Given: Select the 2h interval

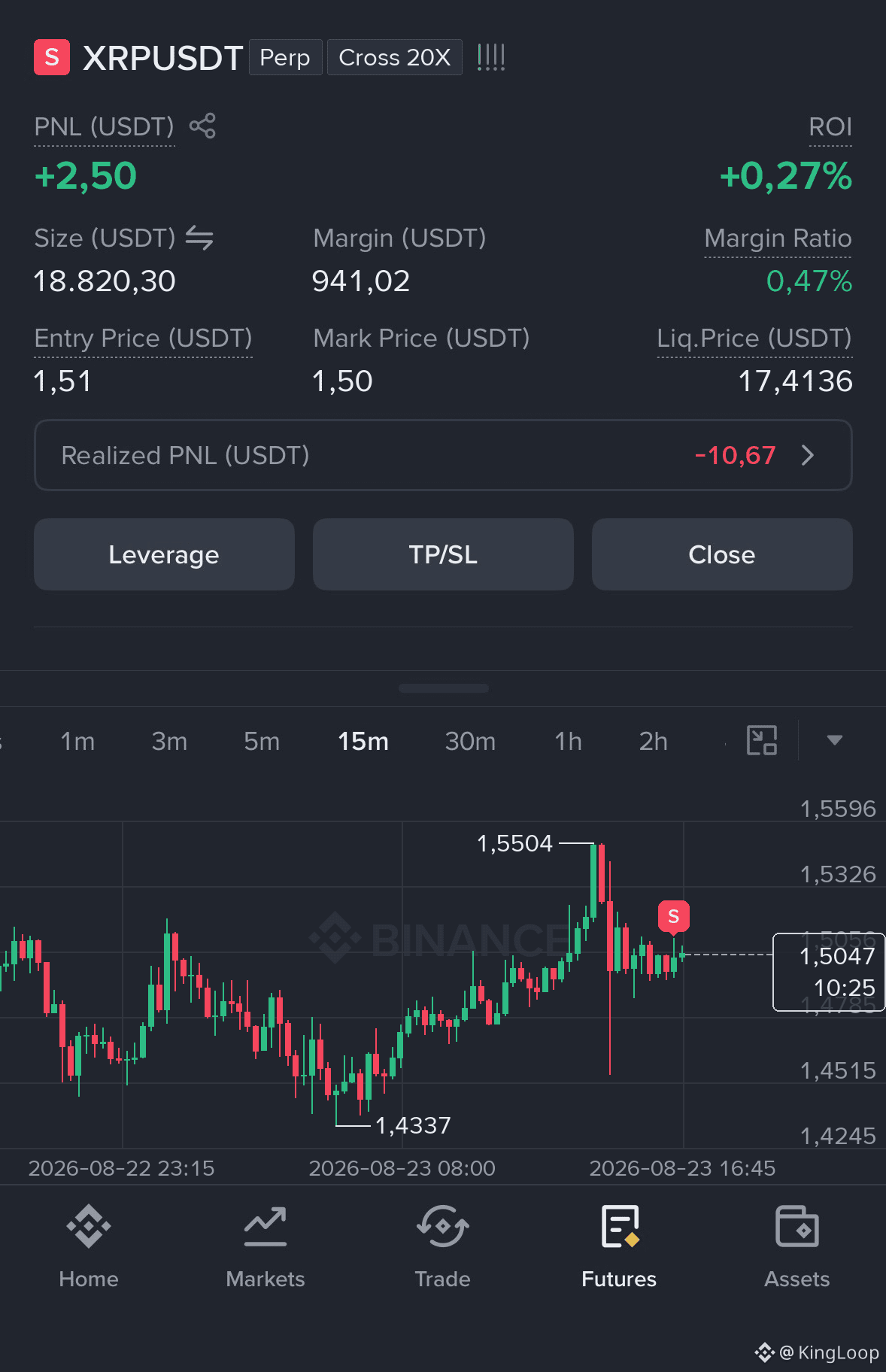Looking at the screenshot, I should 654,741.
